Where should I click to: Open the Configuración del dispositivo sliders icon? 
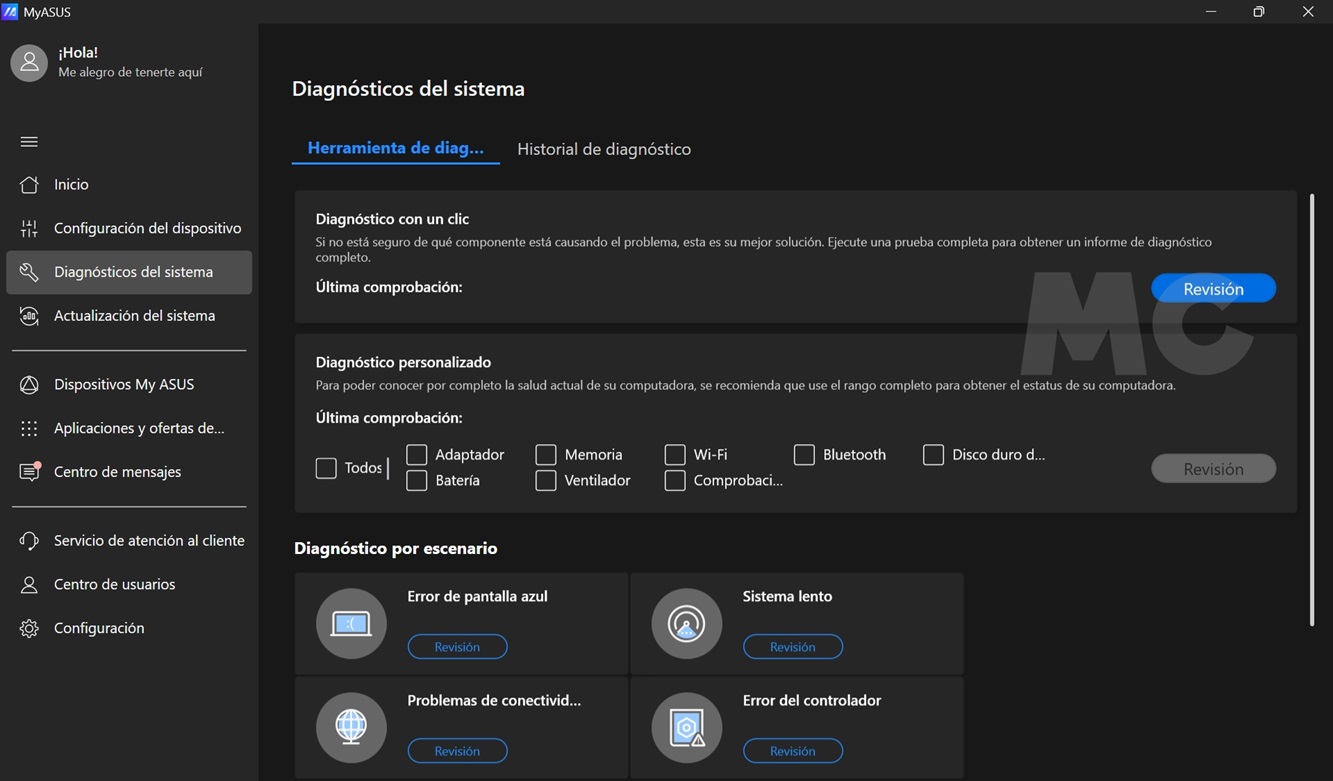click(x=29, y=229)
